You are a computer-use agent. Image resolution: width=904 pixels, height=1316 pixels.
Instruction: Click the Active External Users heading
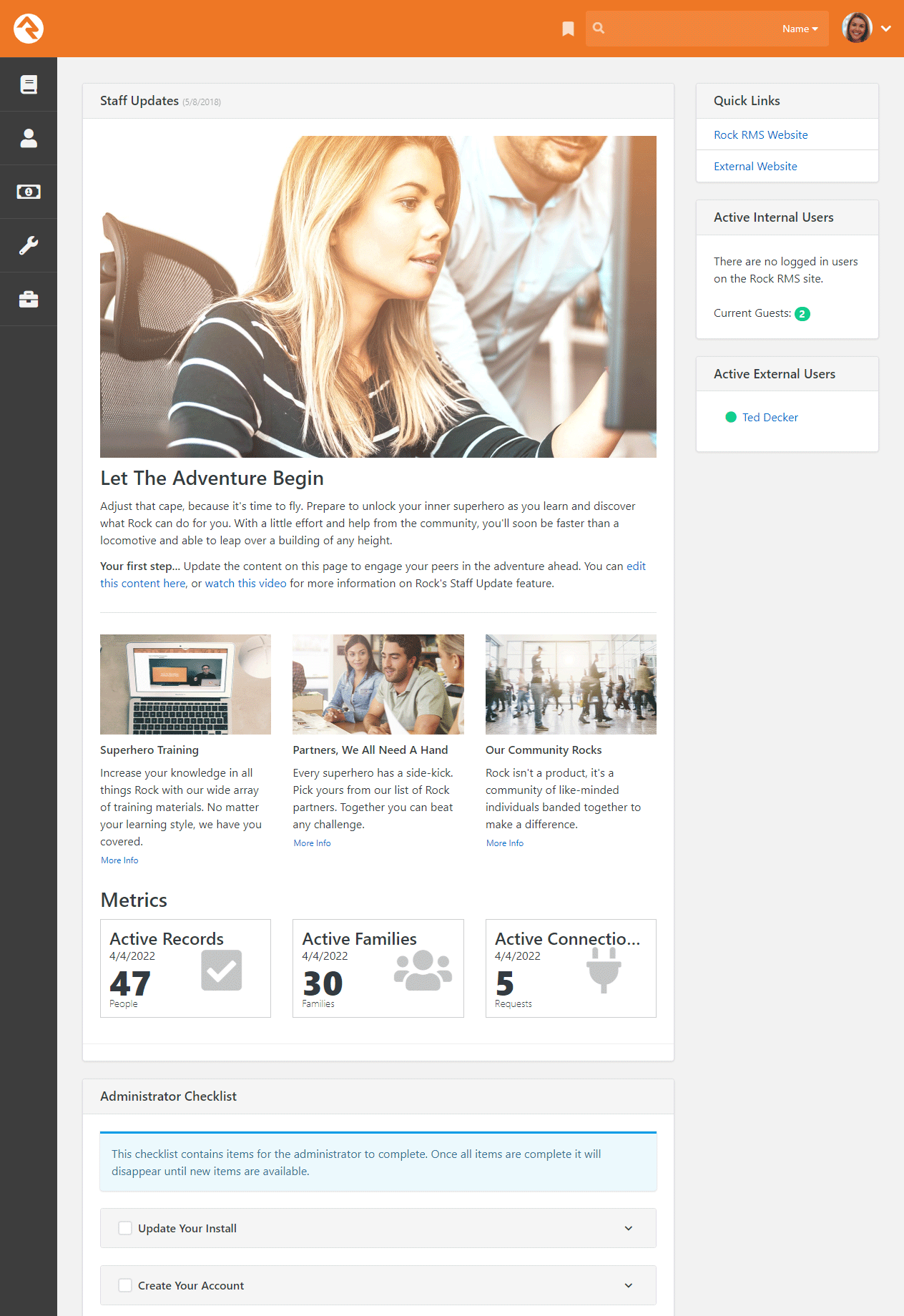(775, 374)
